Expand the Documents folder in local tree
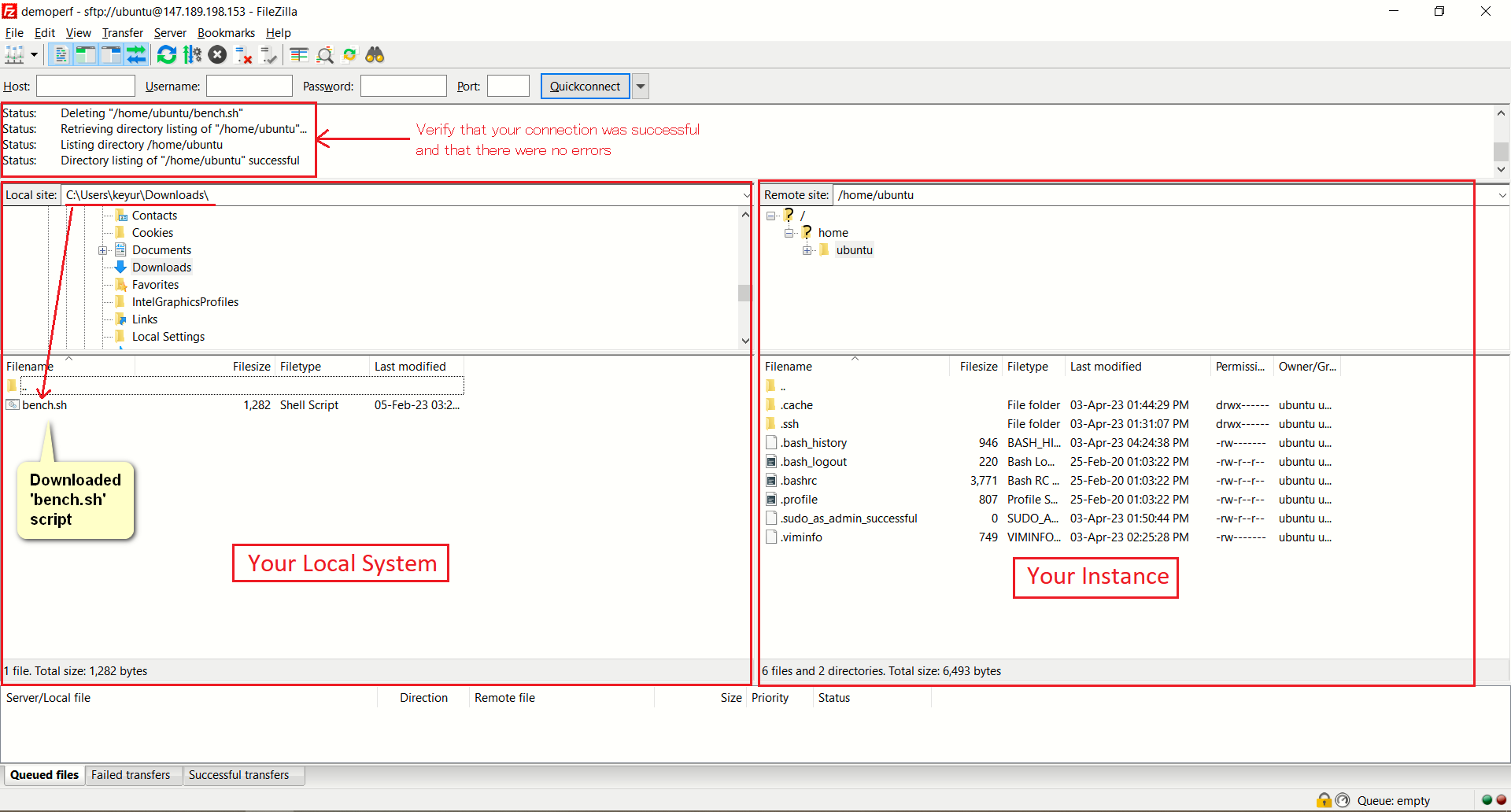 (x=102, y=250)
